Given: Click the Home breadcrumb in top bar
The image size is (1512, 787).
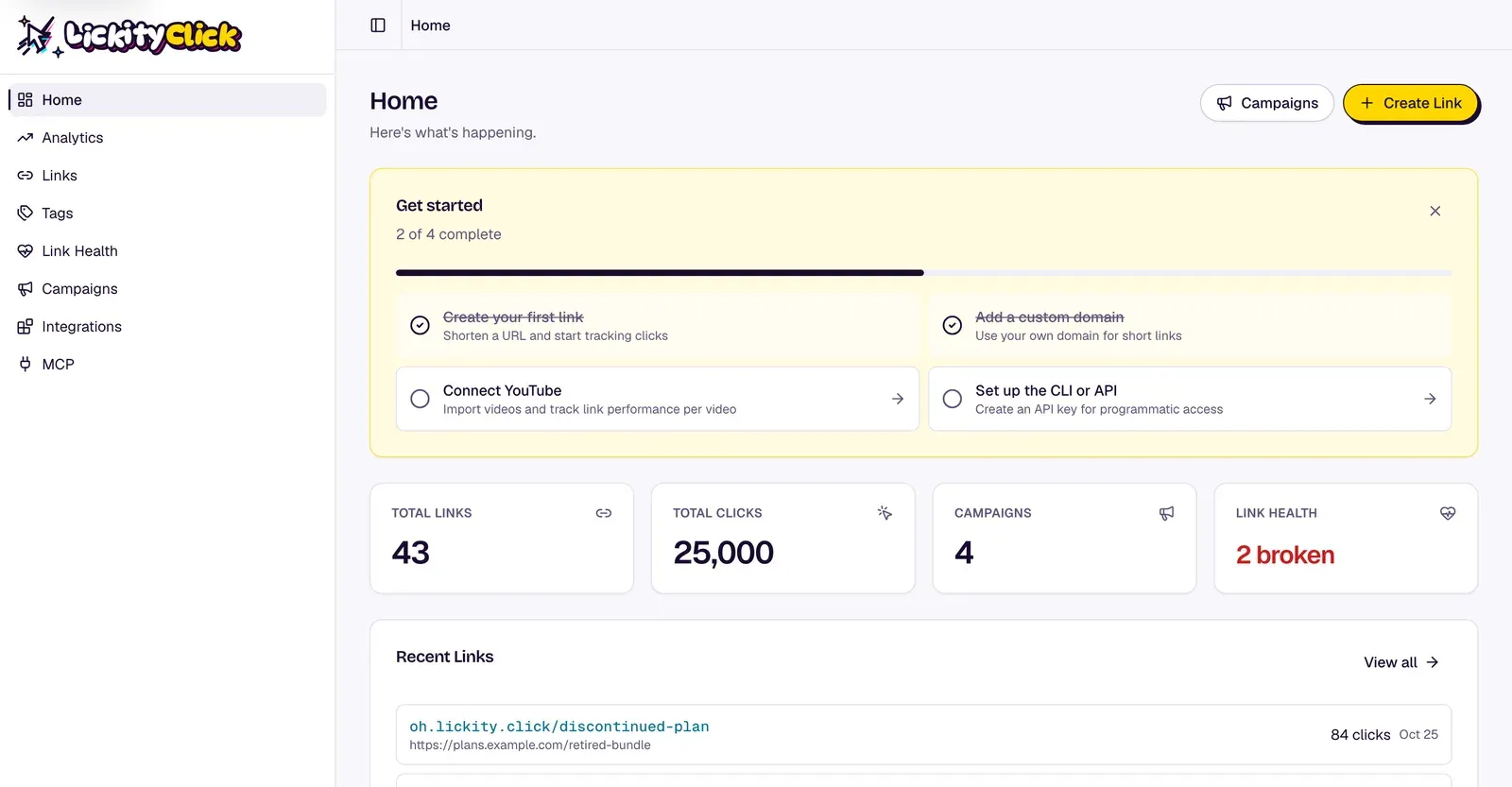Looking at the screenshot, I should click(x=431, y=26).
